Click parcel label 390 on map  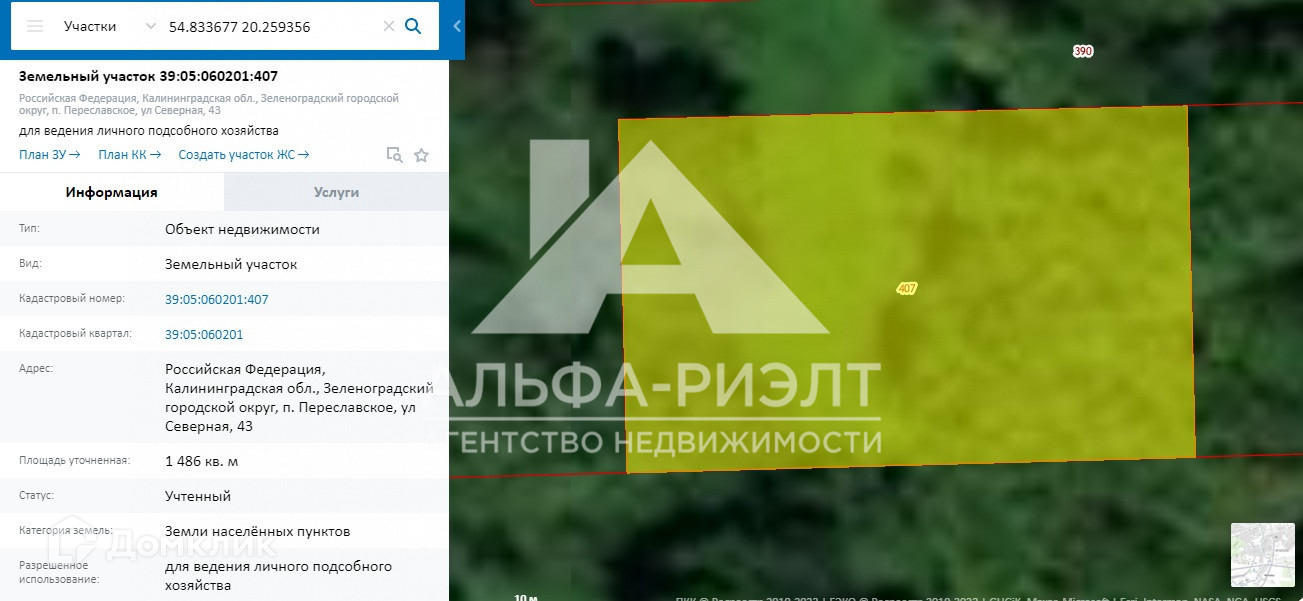tap(1083, 51)
